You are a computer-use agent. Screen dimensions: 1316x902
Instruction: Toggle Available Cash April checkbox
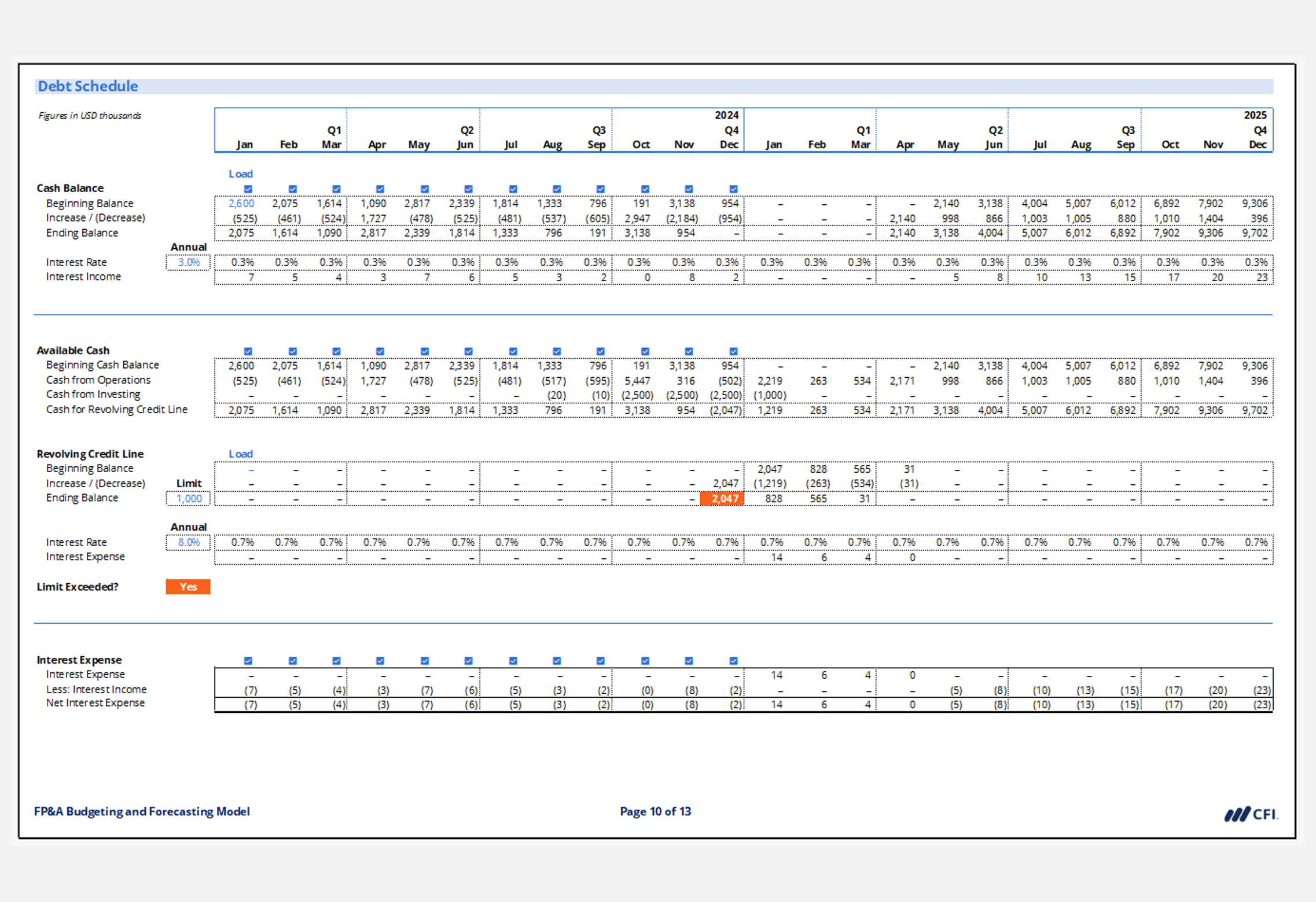click(380, 351)
